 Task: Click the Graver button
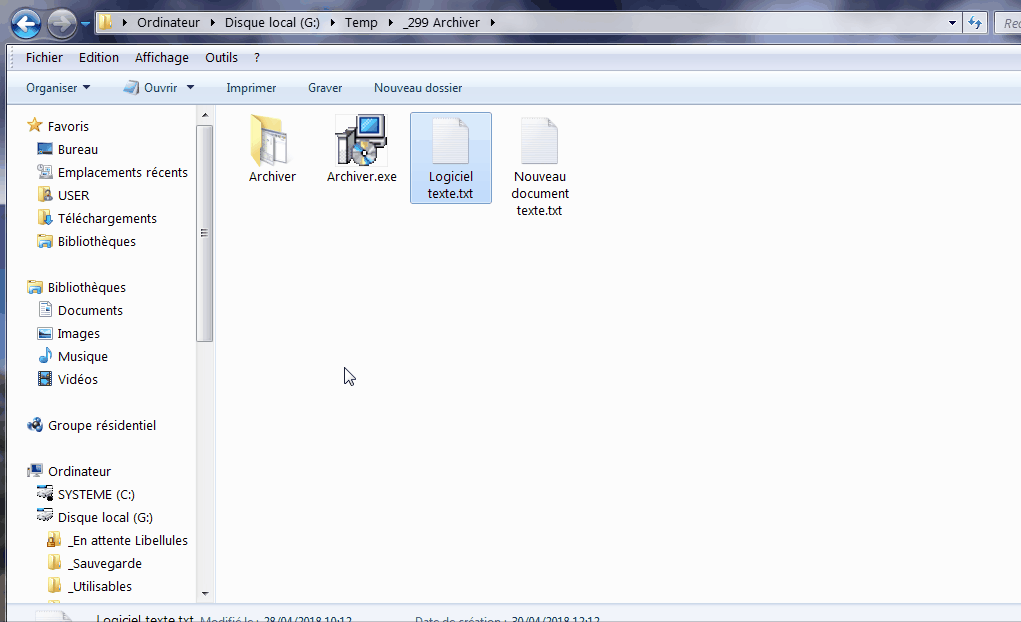324,88
